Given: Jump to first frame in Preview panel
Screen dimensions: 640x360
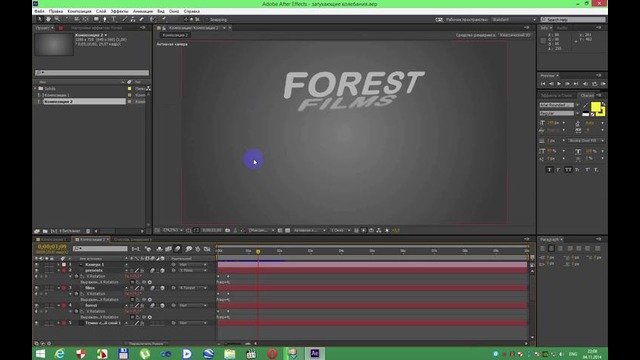Looking at the screenshot, I should (543, 84).
